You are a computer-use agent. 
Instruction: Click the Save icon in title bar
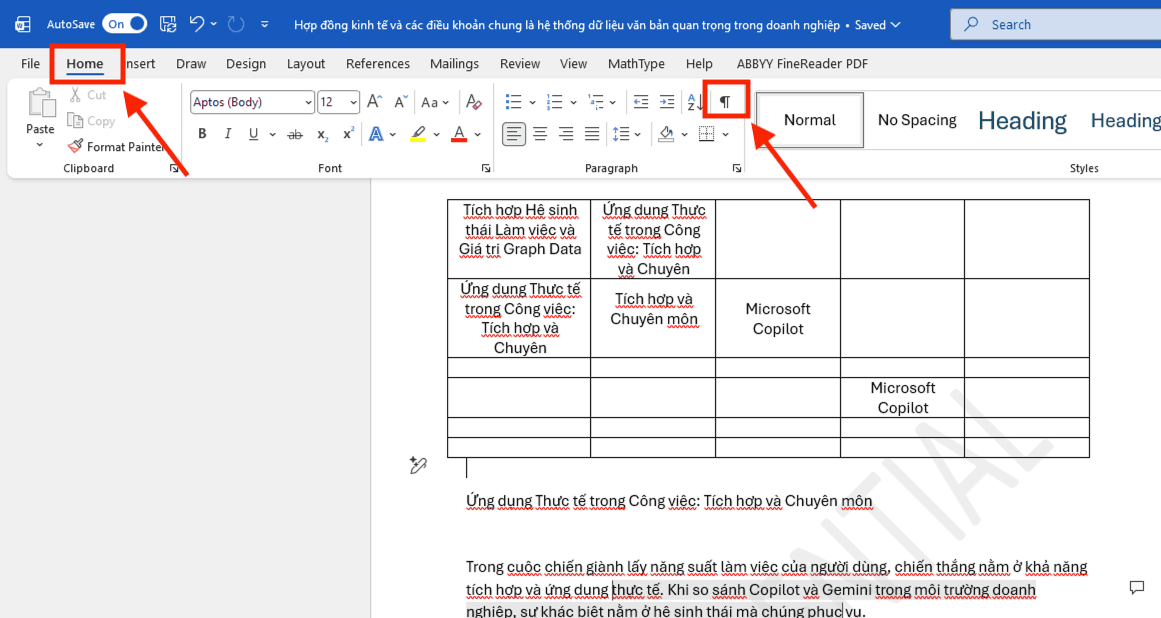click(x=168, y=24)
